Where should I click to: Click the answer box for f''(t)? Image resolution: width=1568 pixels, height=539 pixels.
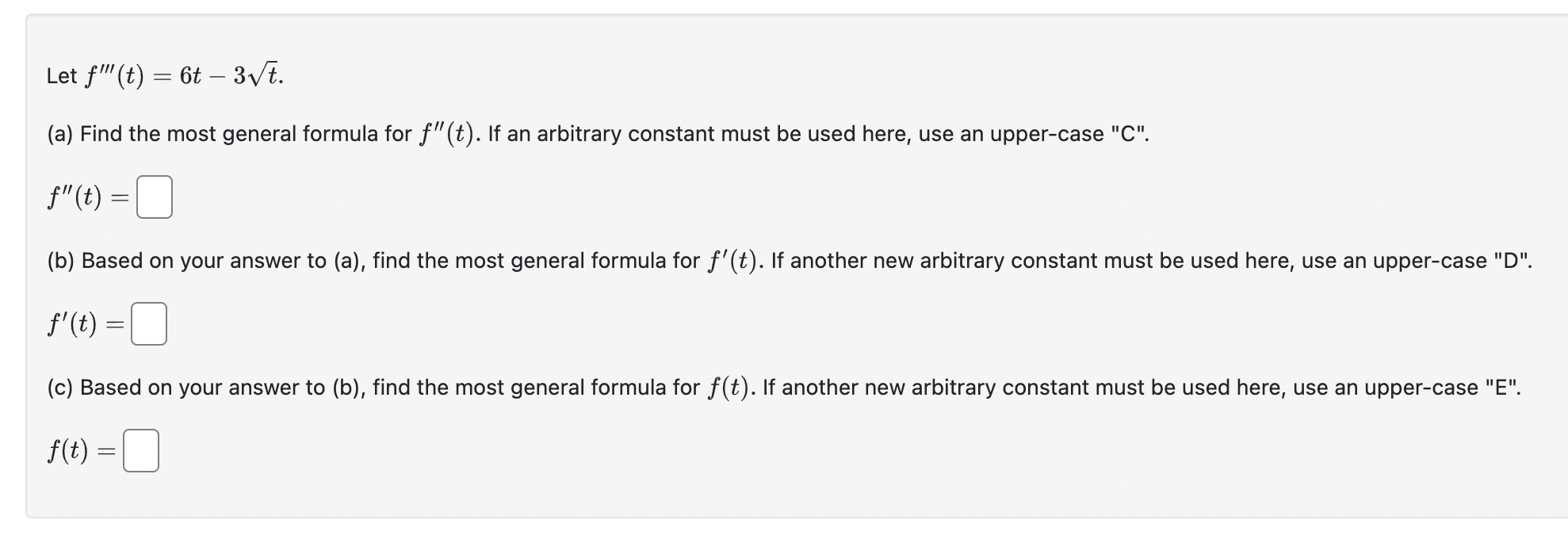pos(155,196)
